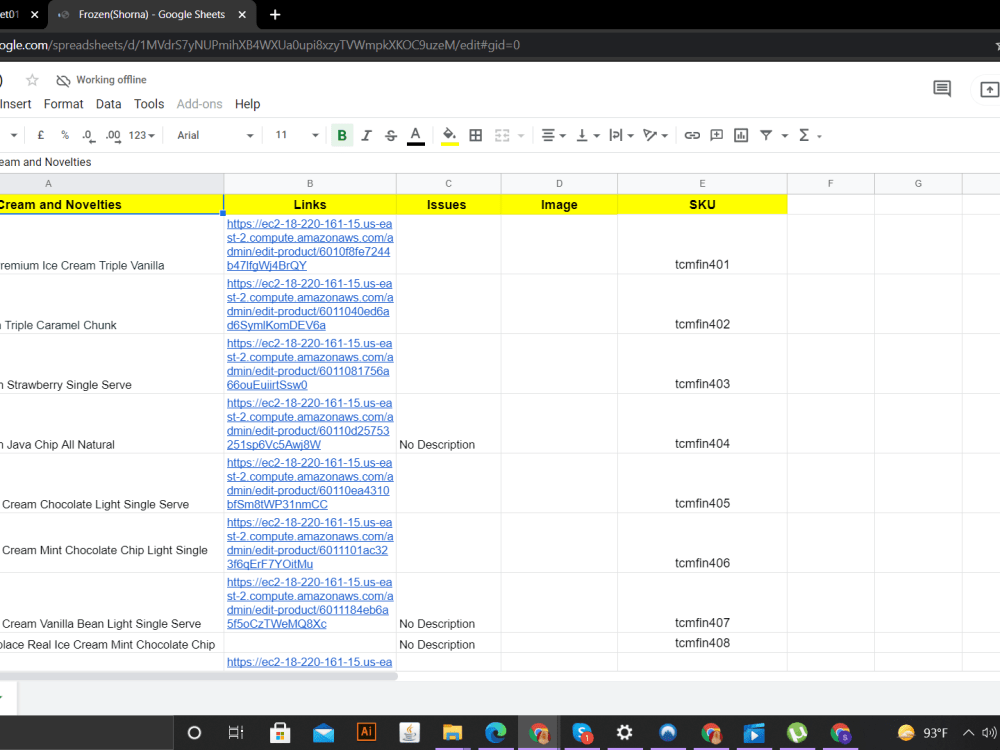Open the functions sigma dropdown

[x=810, y=135]
